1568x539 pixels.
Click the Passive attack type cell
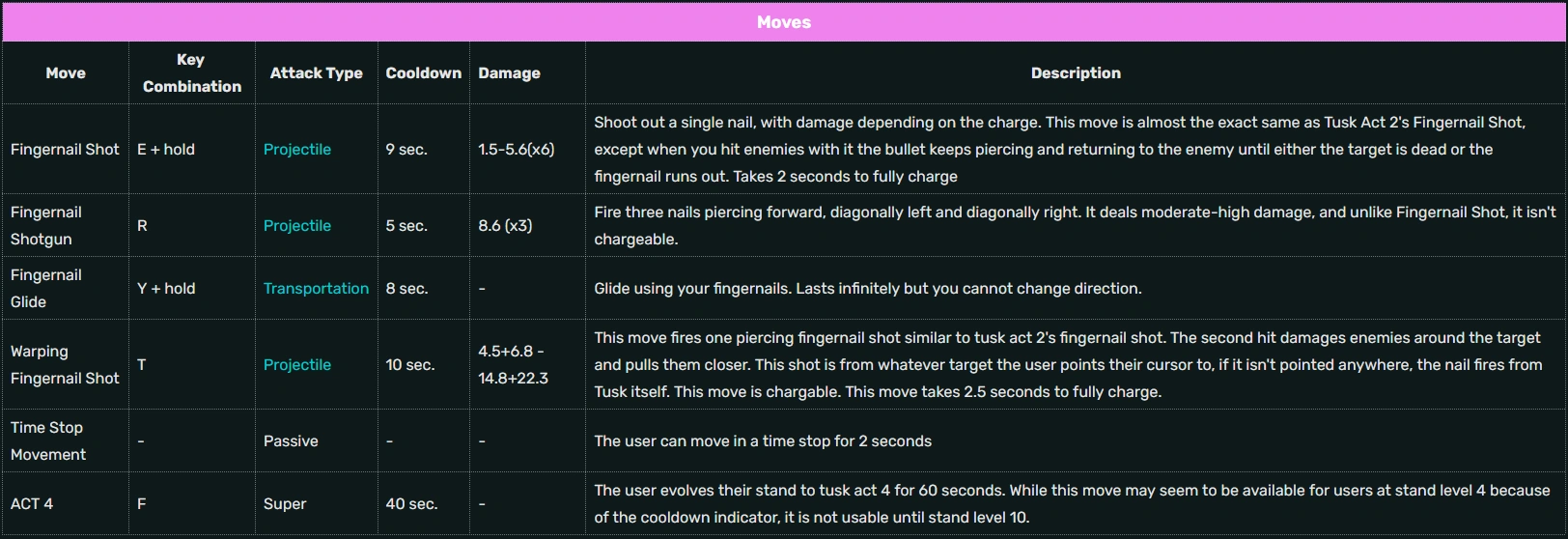click(291, 441)
